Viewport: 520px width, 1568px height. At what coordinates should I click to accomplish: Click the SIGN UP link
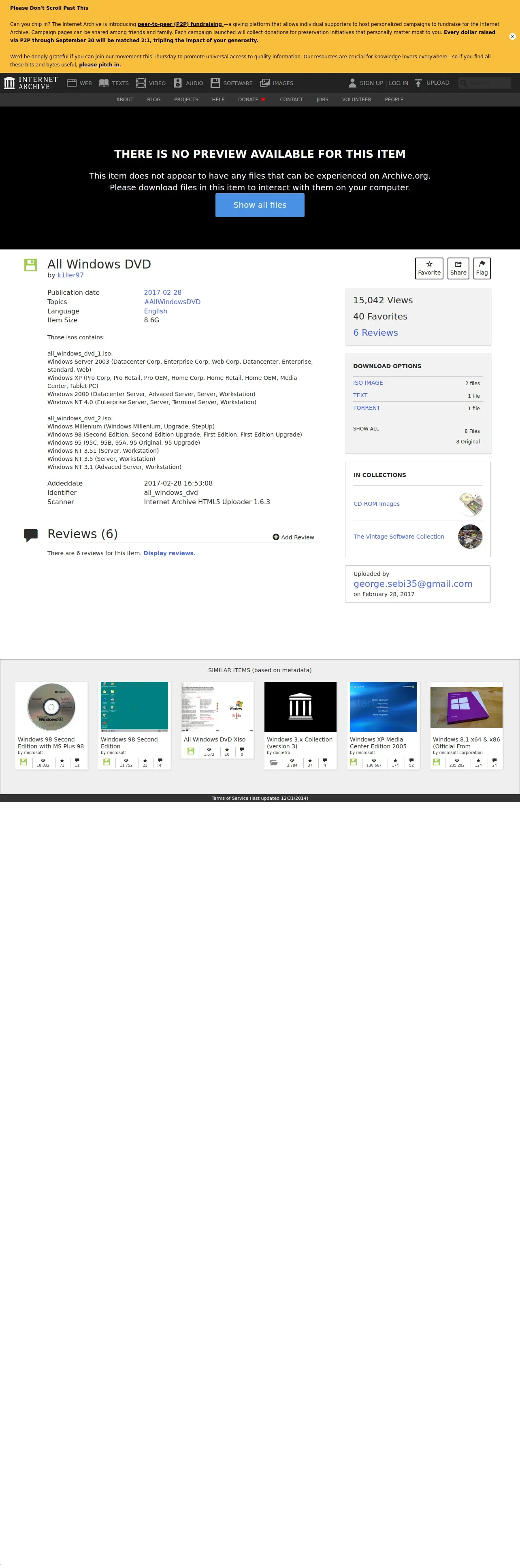coord(371,83)
